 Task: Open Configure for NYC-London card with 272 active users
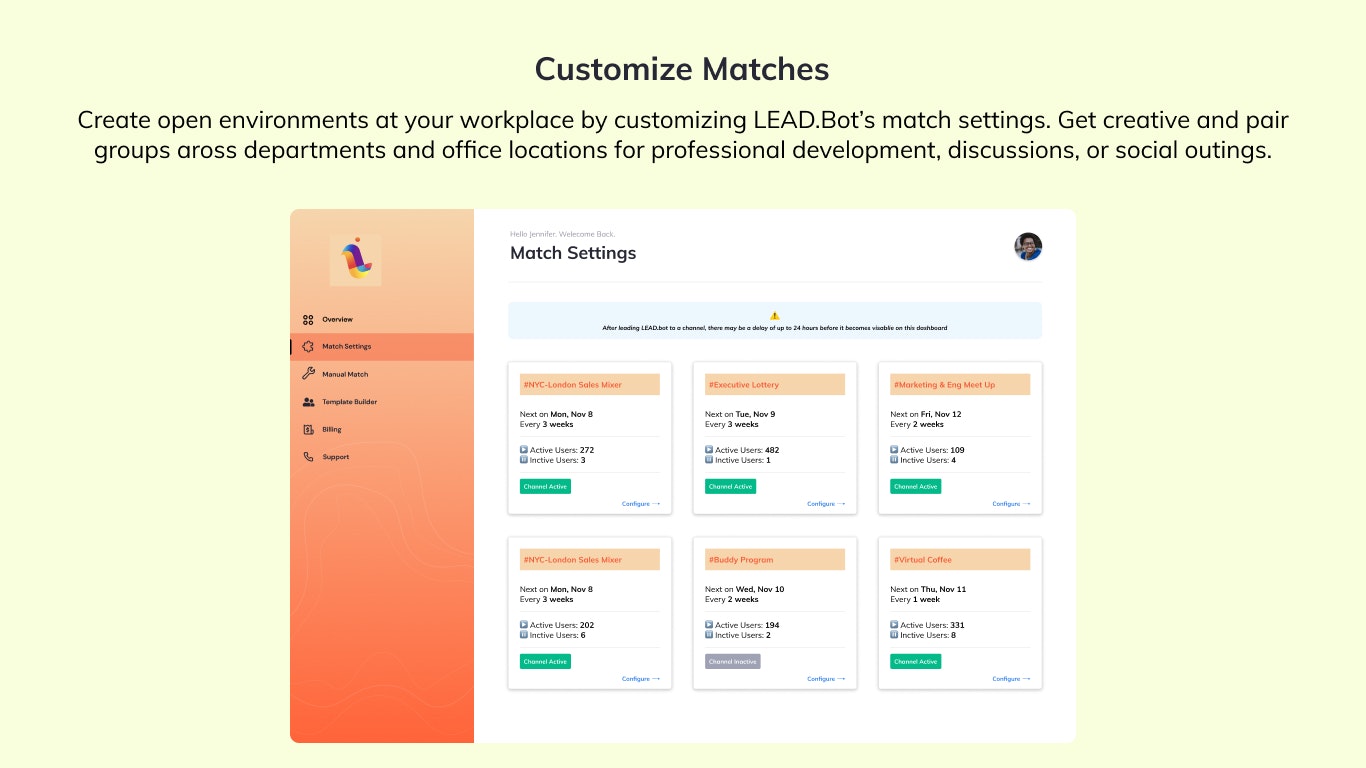641,504
